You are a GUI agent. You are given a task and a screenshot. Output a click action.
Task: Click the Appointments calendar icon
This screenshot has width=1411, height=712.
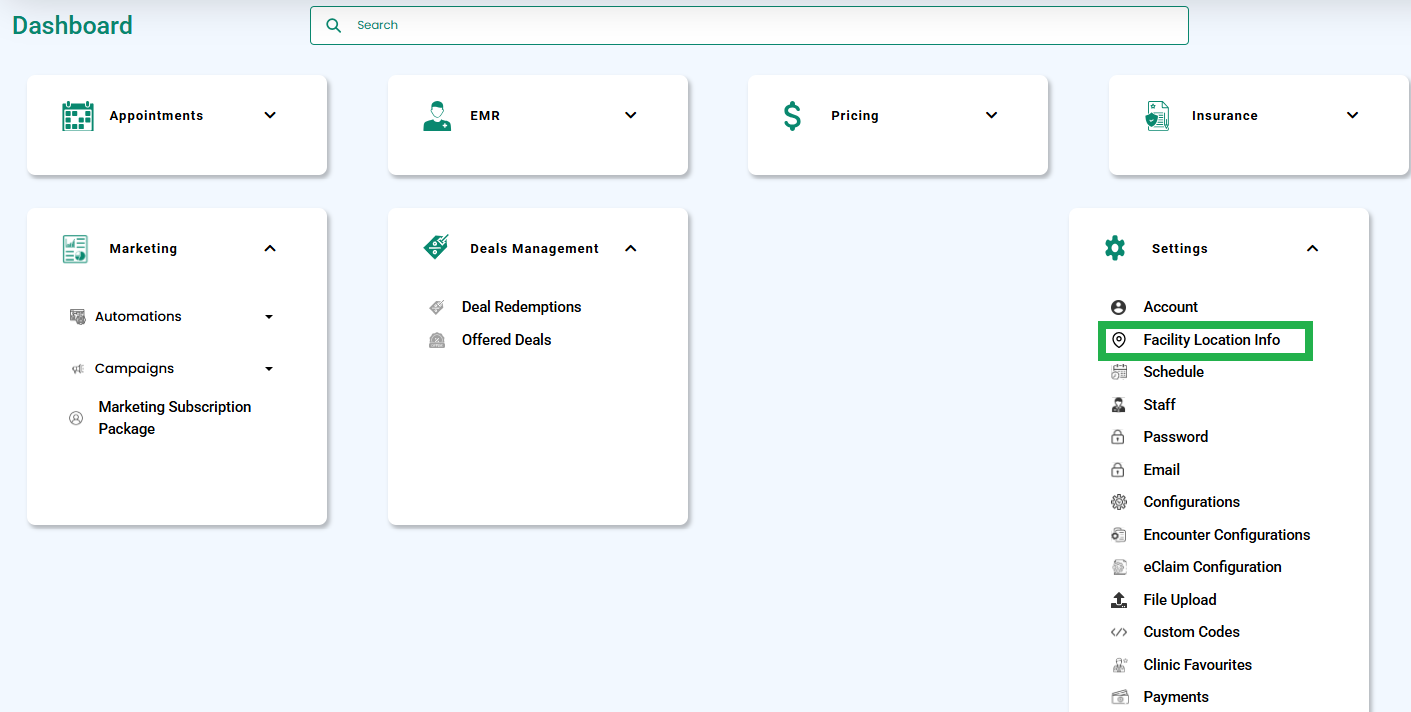(x=78, y=116)
